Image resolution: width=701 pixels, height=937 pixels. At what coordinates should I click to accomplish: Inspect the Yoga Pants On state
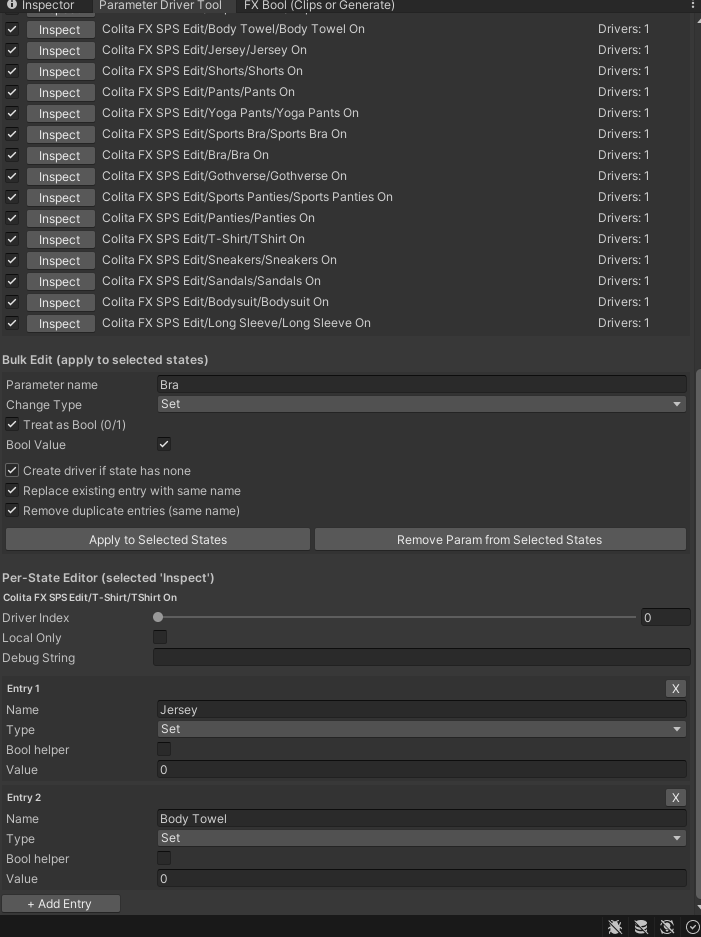(x=60, y=114)
